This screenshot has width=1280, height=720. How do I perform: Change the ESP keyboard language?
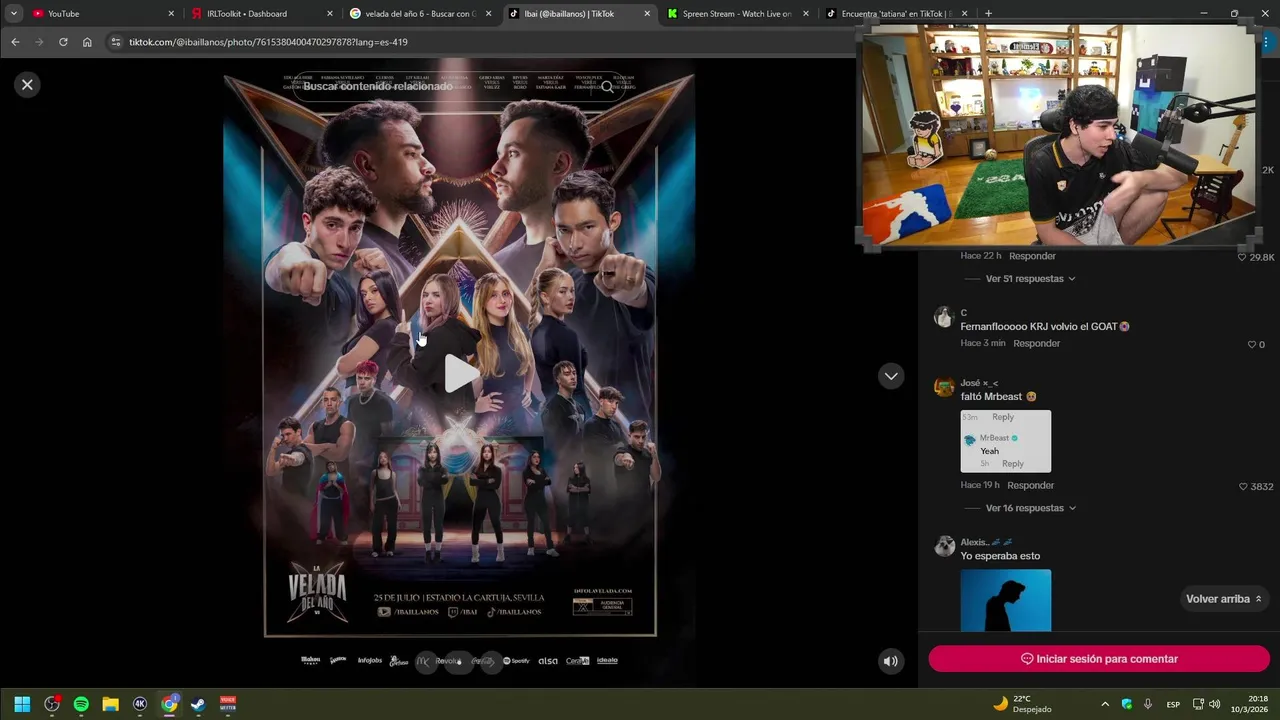pyautogui.click(x=1173, y=704)
